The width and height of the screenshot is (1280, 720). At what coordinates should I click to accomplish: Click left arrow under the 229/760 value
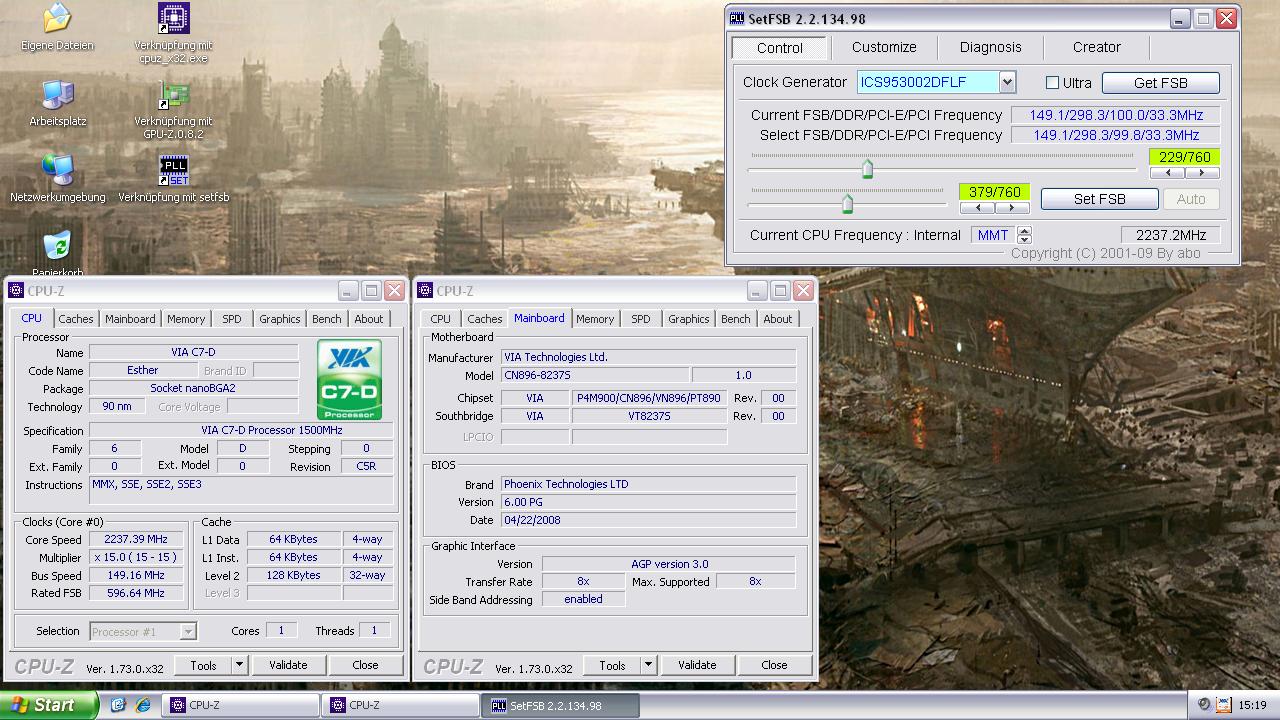1167,173
